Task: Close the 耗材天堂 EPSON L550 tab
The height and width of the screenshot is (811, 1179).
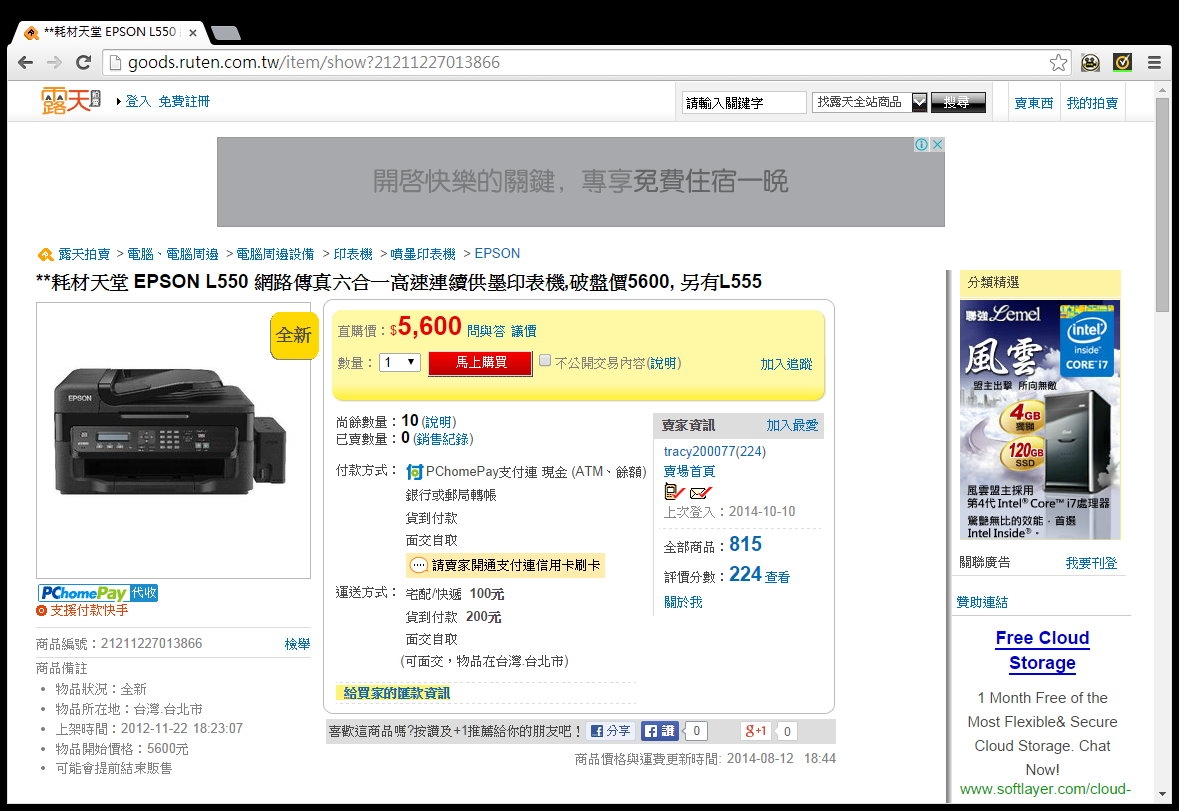Action: point(193,32)
